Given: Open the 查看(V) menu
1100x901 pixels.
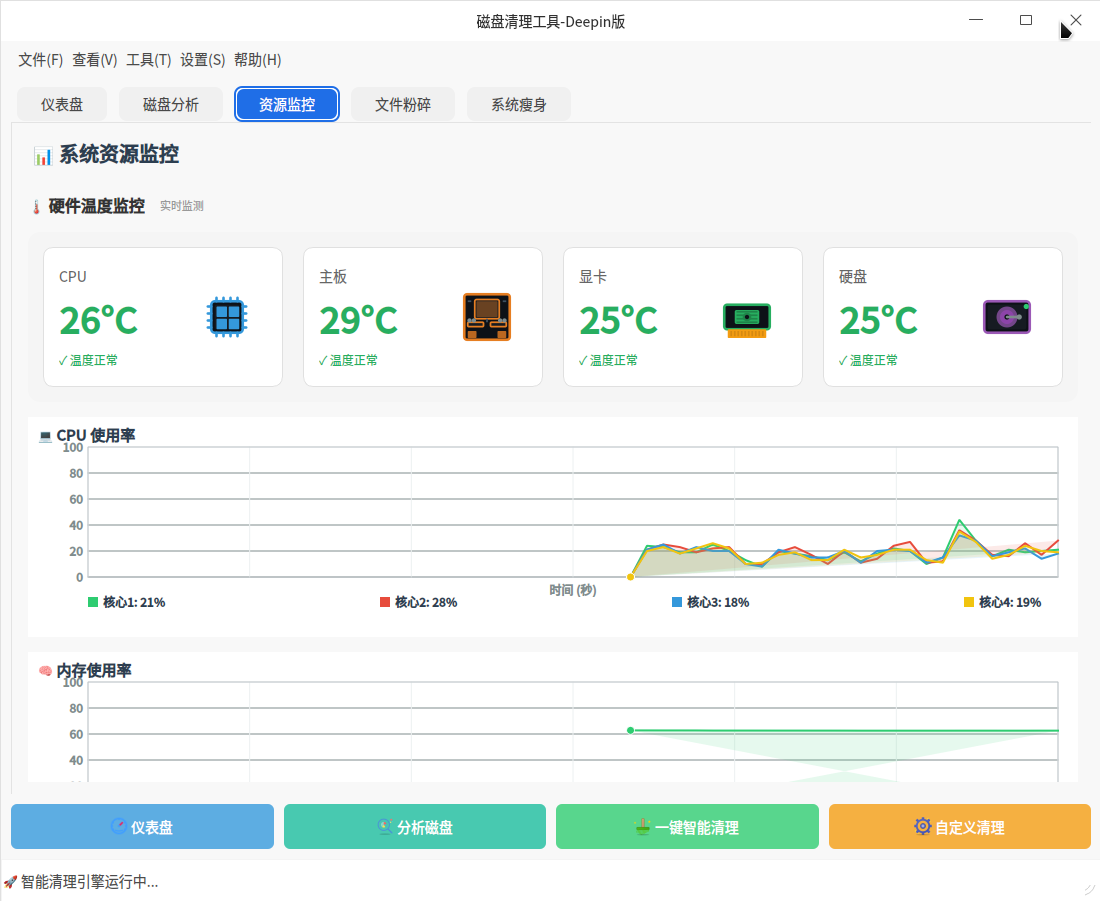Looking at the screenshot, I should tap(95, 60).
